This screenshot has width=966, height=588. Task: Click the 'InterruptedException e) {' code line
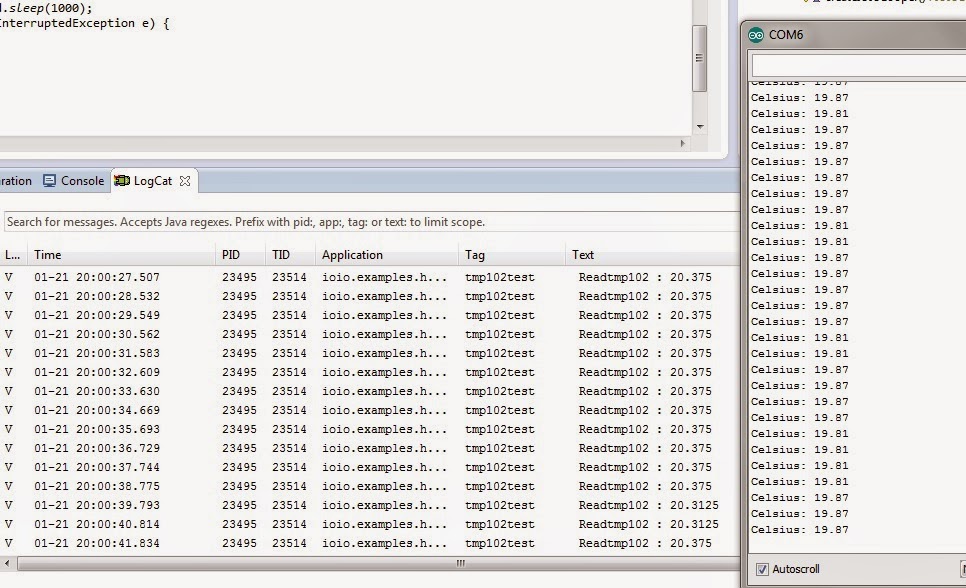point(84,23)
